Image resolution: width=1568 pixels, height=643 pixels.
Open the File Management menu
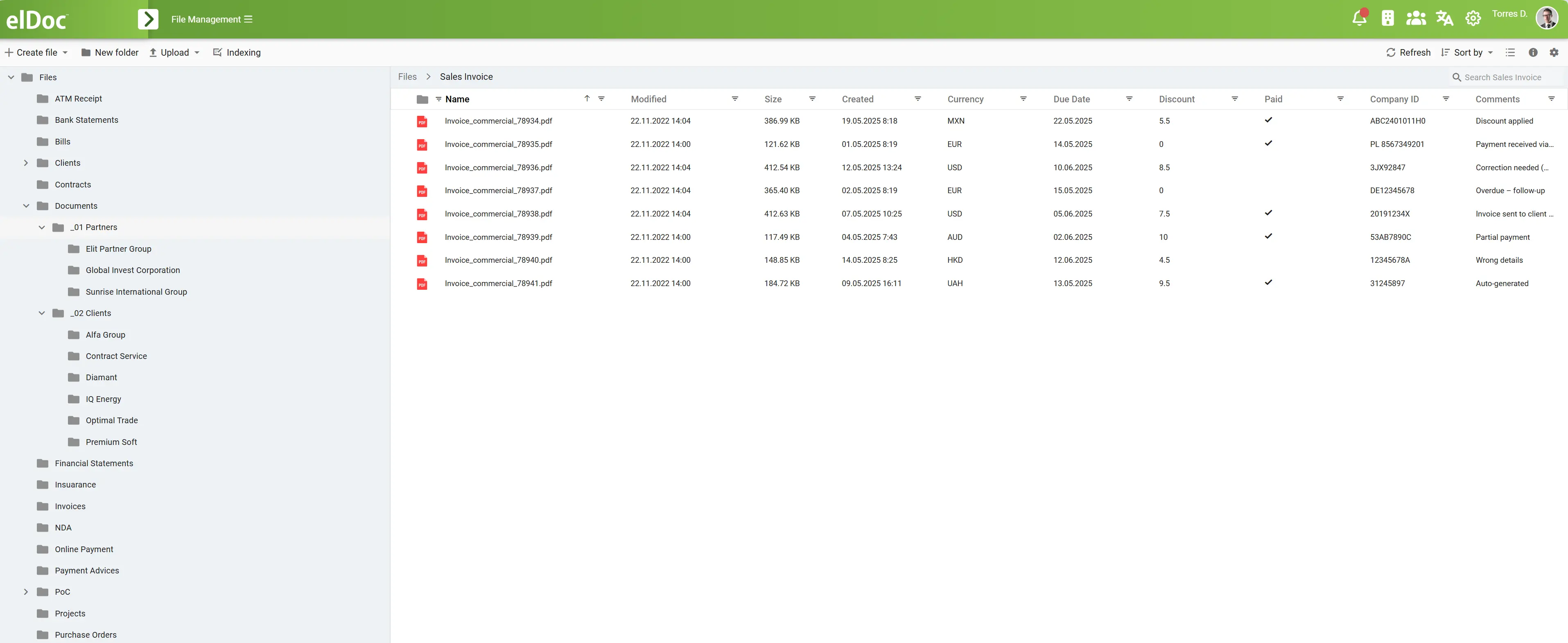[211, 19]
